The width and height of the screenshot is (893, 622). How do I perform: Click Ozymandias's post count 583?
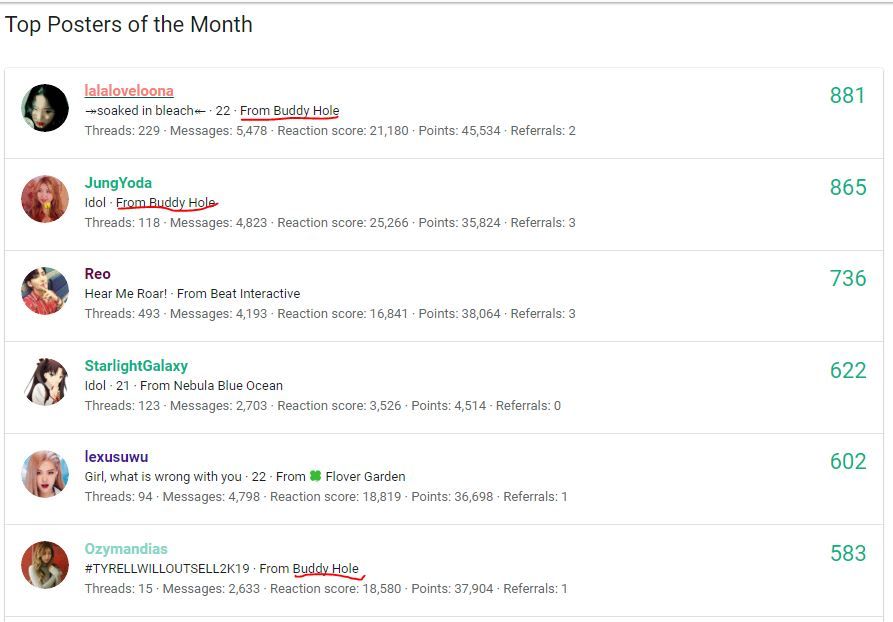point(848,553)
